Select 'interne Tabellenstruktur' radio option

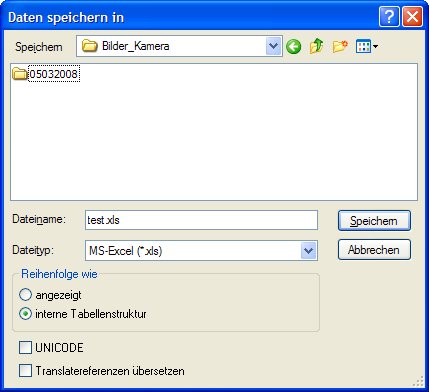(25, 314)
